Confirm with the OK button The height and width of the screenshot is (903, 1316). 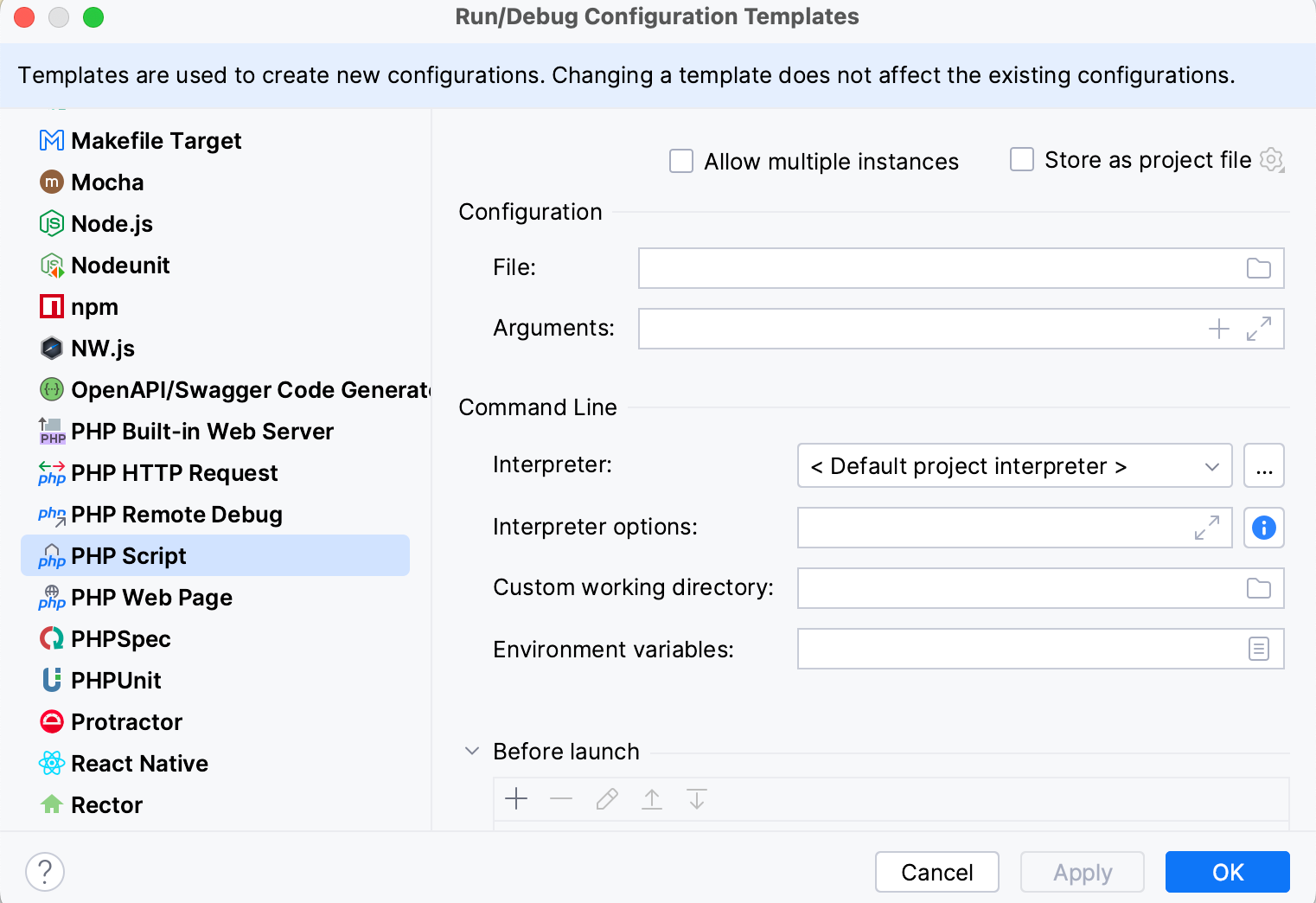tap(1228, 872)
